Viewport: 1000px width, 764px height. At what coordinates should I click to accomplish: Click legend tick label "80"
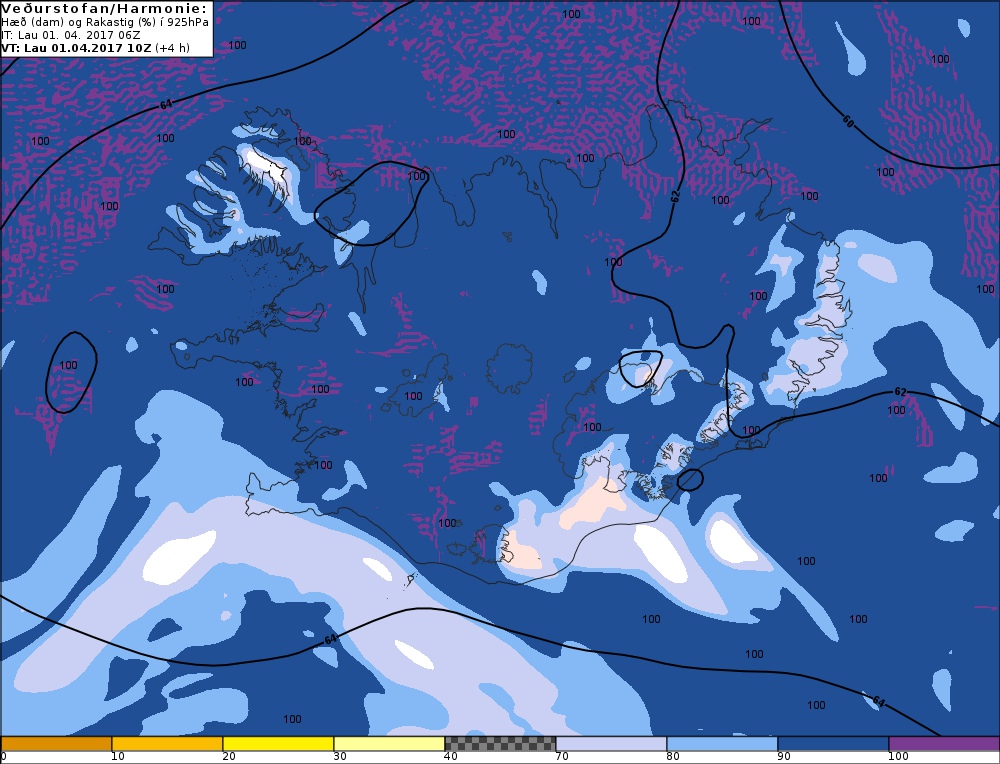point(673,756)
